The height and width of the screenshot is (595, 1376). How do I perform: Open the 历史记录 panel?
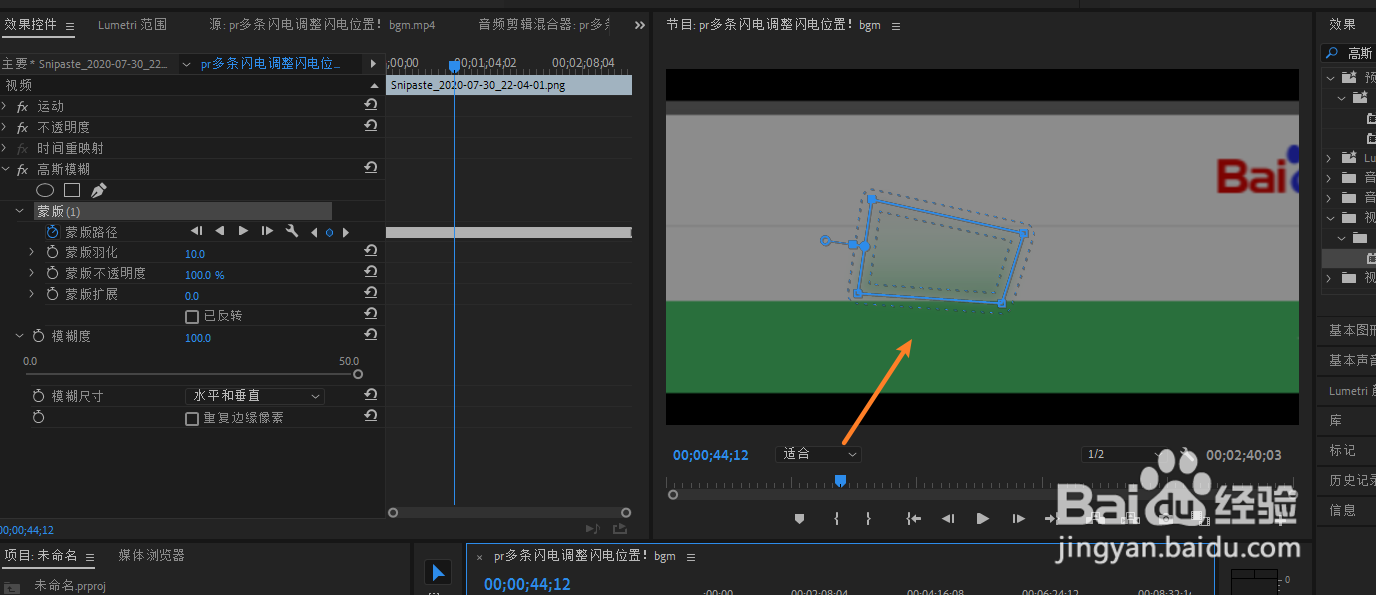coord(1352,480)
